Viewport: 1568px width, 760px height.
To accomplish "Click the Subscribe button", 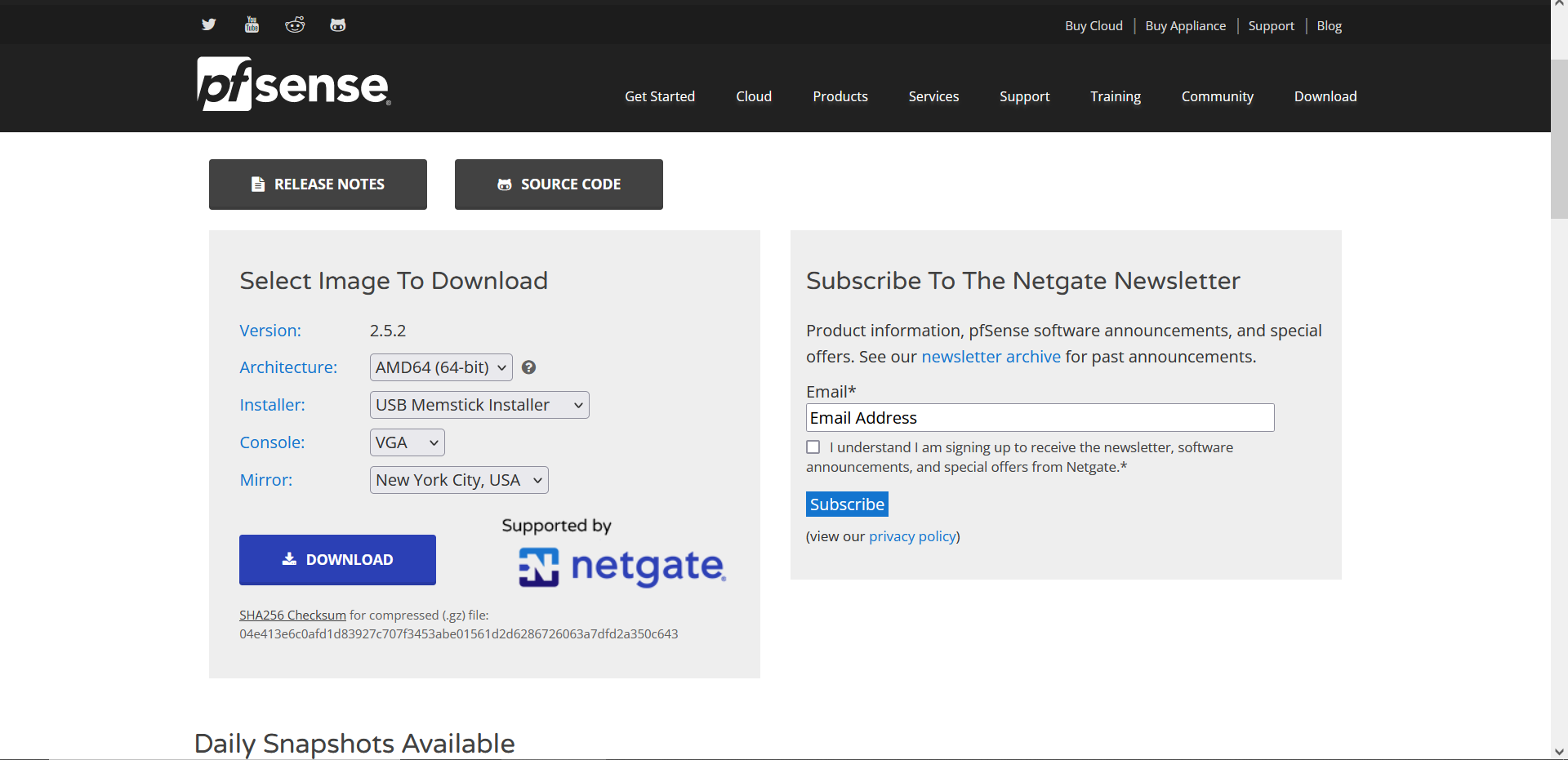I will click(x=847, y=504).
